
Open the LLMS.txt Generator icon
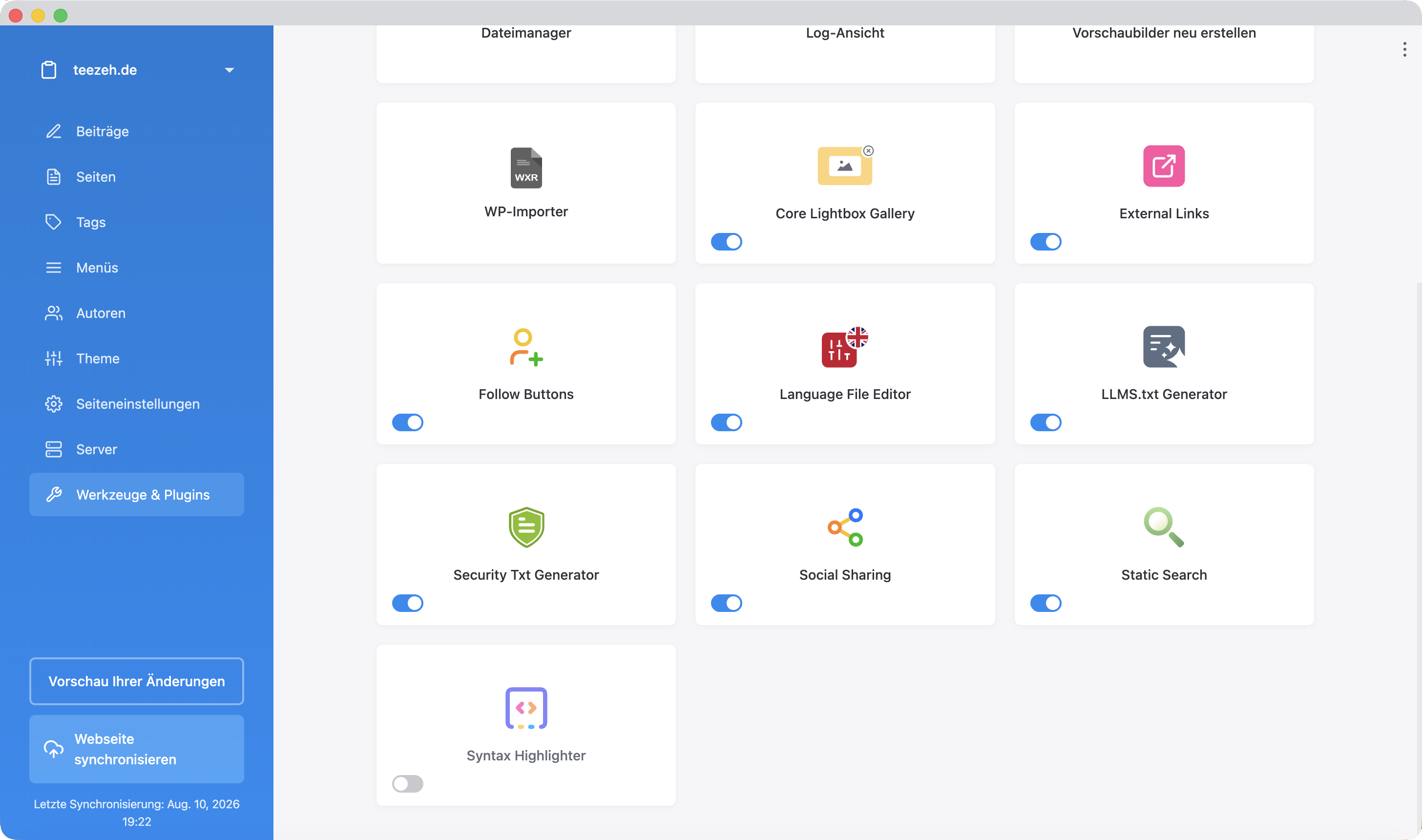click(1163, 346)
